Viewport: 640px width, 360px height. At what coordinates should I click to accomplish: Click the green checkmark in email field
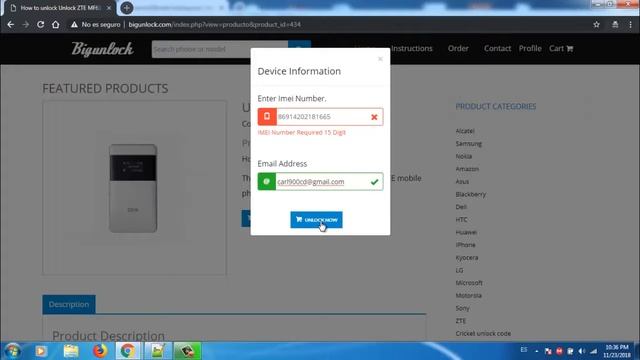tap(374, 182)
